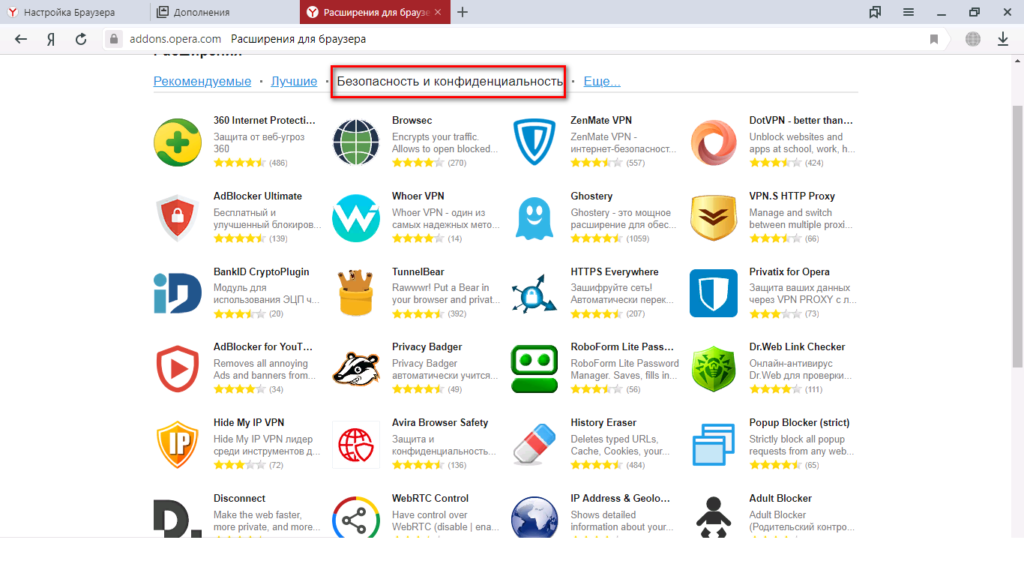Open the Ghostery title link

click(x=591, y=196)
